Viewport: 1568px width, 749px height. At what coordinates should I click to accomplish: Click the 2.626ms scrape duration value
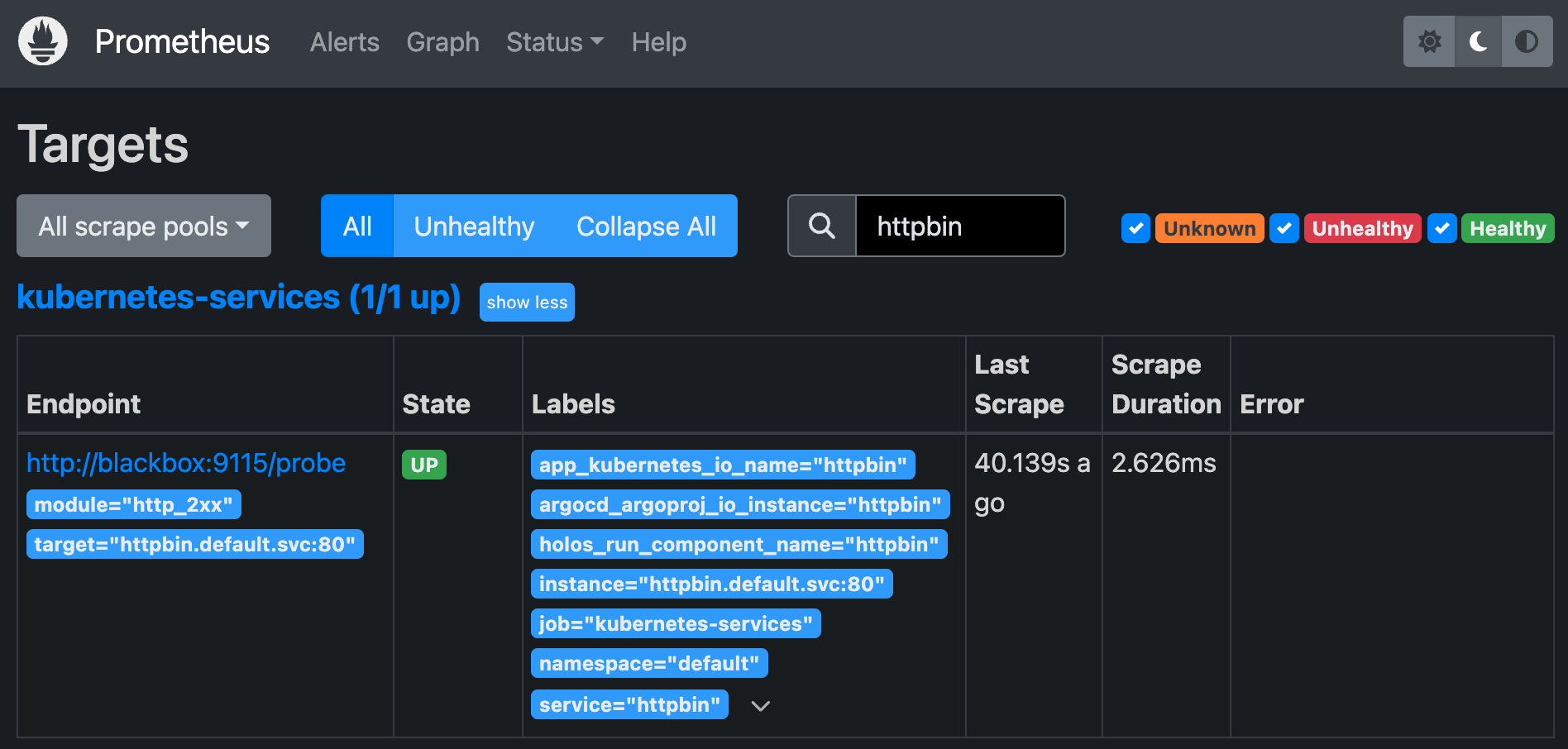coord(1164,463)
